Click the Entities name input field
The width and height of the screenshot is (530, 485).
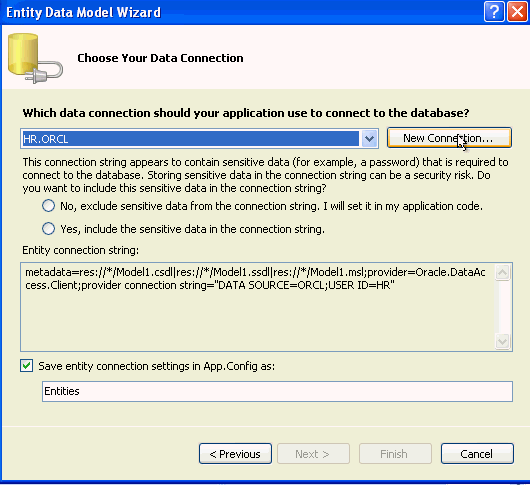[277, 391]
